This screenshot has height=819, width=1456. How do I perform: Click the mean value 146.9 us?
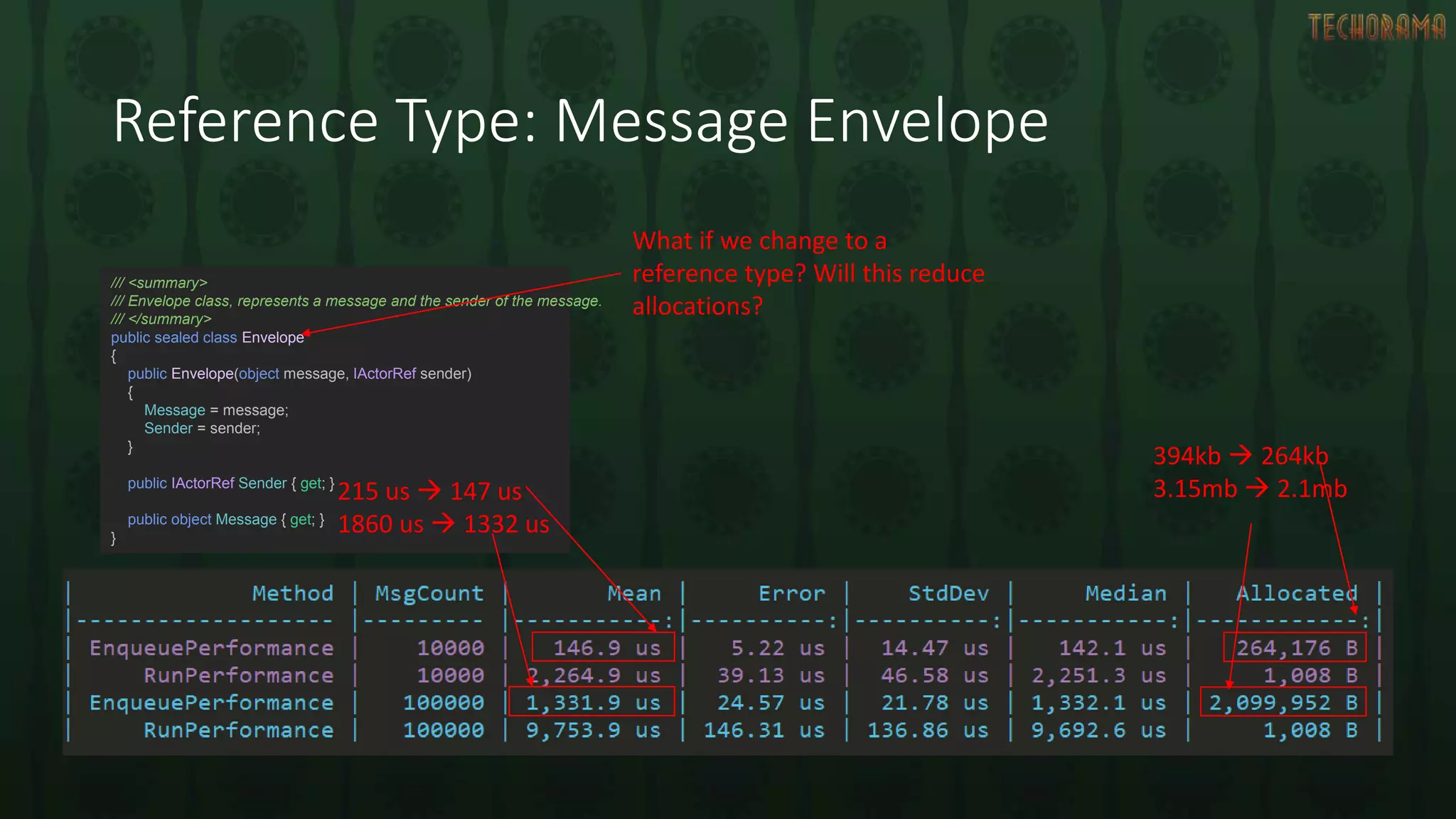pyautogui.click(x=607, y=648)
